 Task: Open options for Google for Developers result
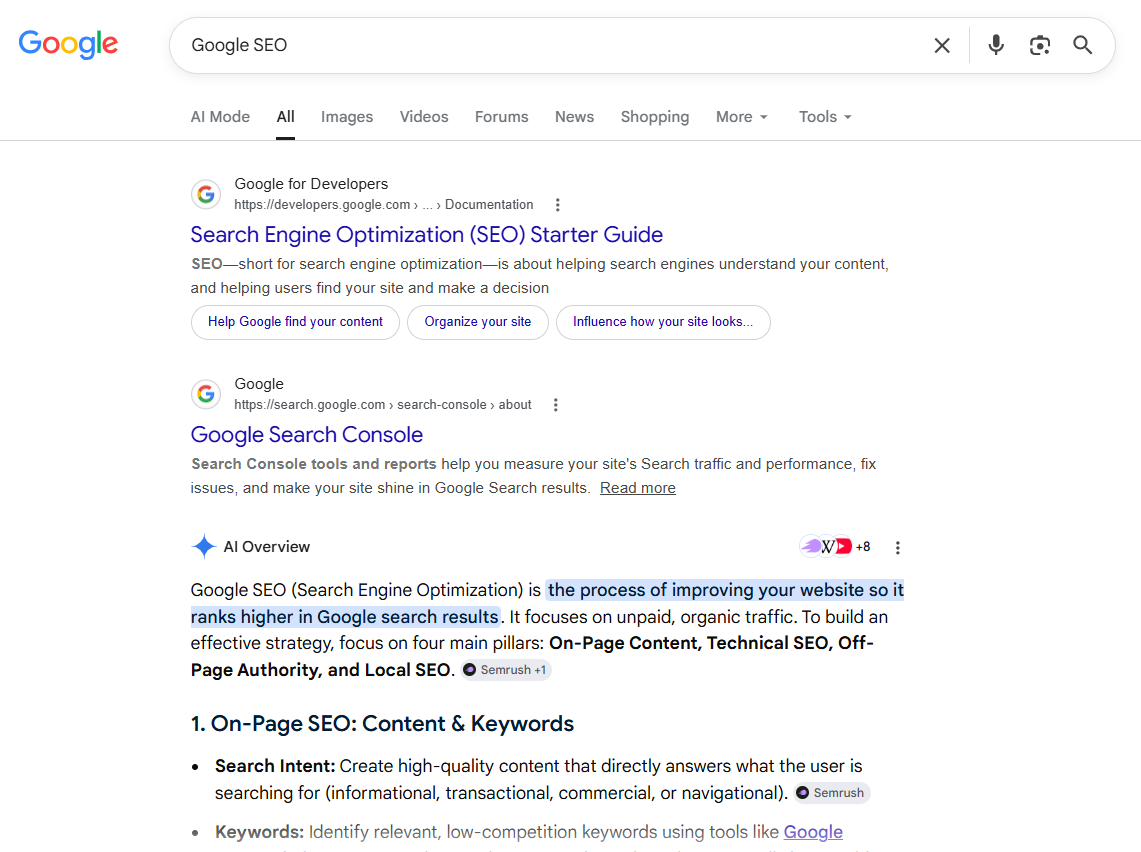557,205
